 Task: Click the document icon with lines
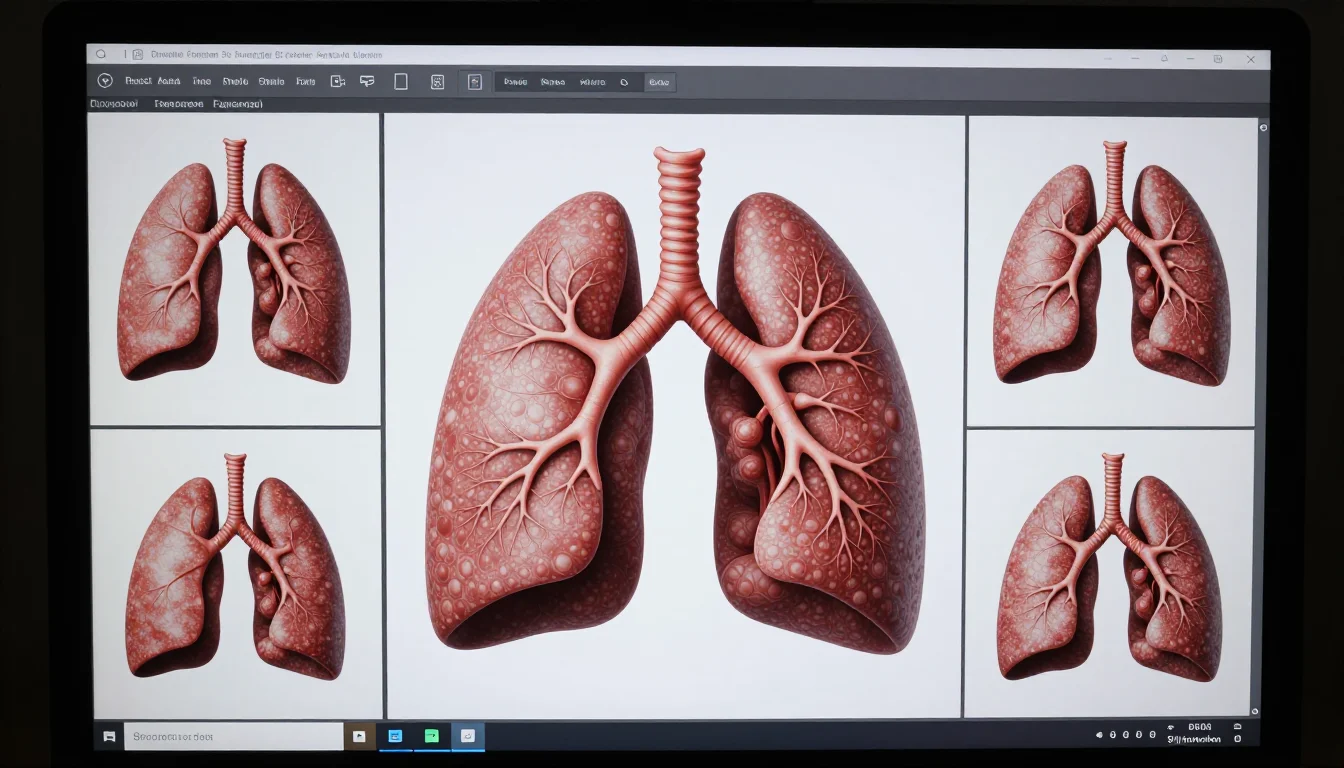tap(437, 82)
